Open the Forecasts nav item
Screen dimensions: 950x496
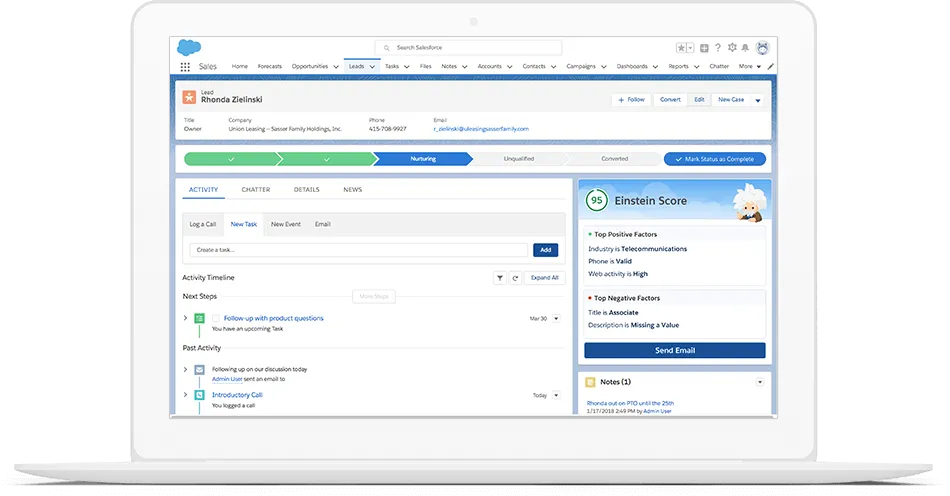click(x=270, y=67)
